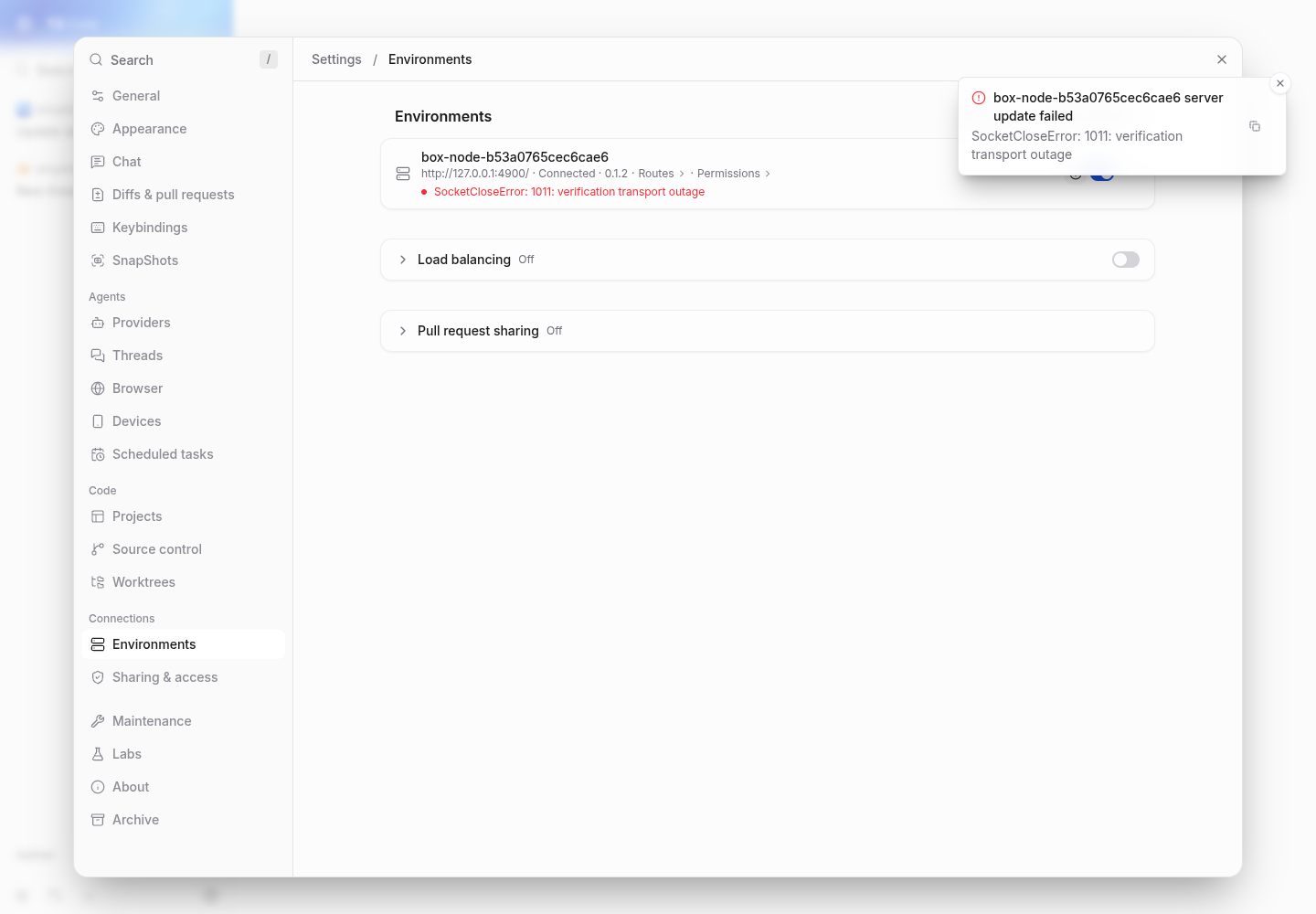Click the Browser globe icon
Viewport: 1316px width, 914px height.
(98, 388)
